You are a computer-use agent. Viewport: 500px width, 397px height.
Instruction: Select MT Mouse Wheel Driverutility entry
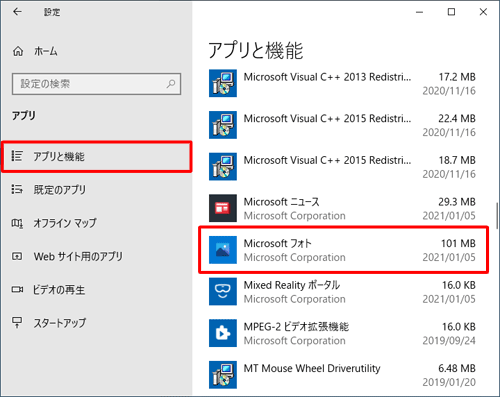(x=342, y=375)
